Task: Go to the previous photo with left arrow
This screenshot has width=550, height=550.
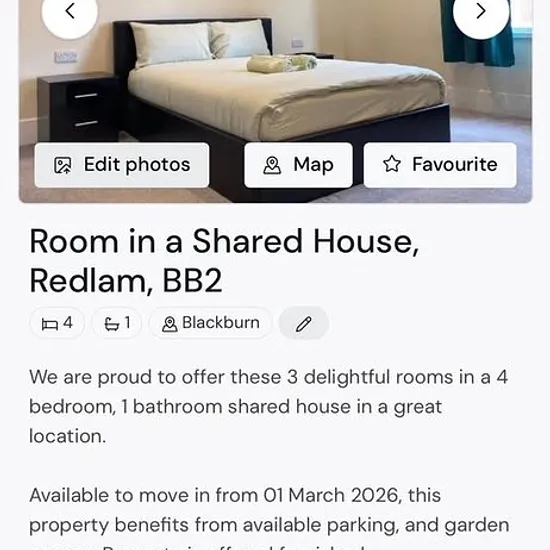Action: point(69,12)
